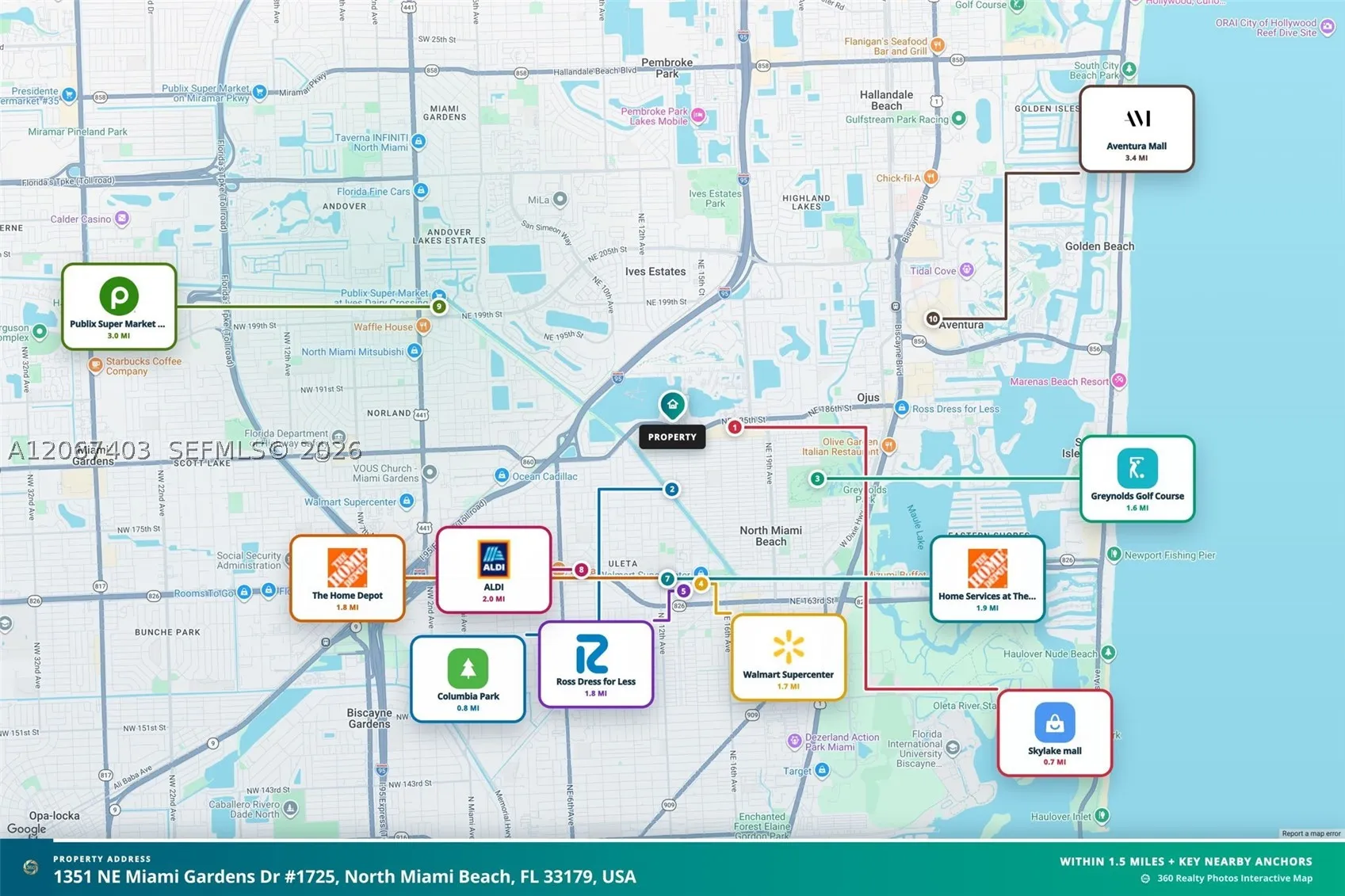Open the Taverna INFINITI North Miami pin

tap(418, 142)
